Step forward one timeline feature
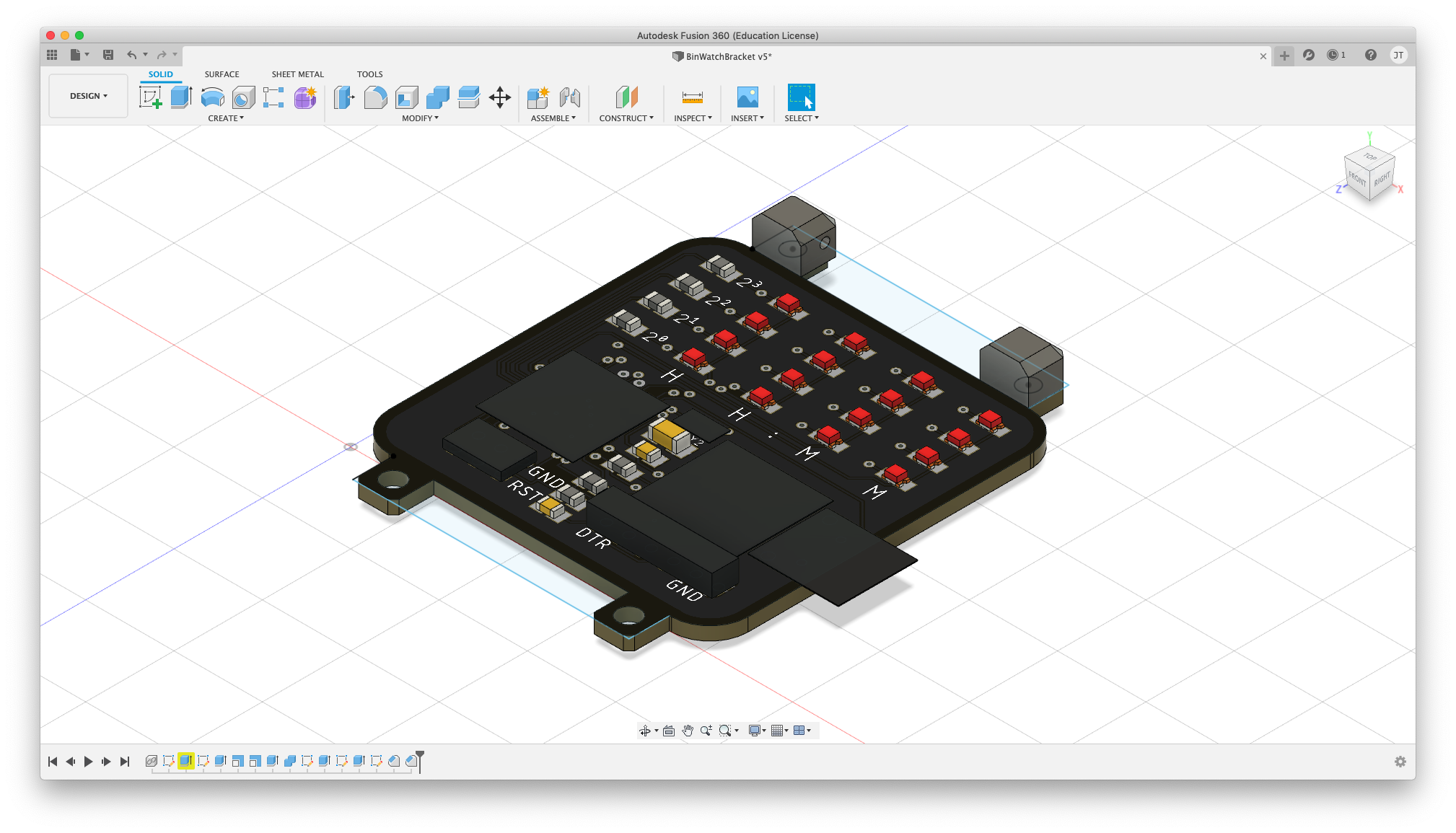Screen dimensions: 1456x833 tap(106, 762)
